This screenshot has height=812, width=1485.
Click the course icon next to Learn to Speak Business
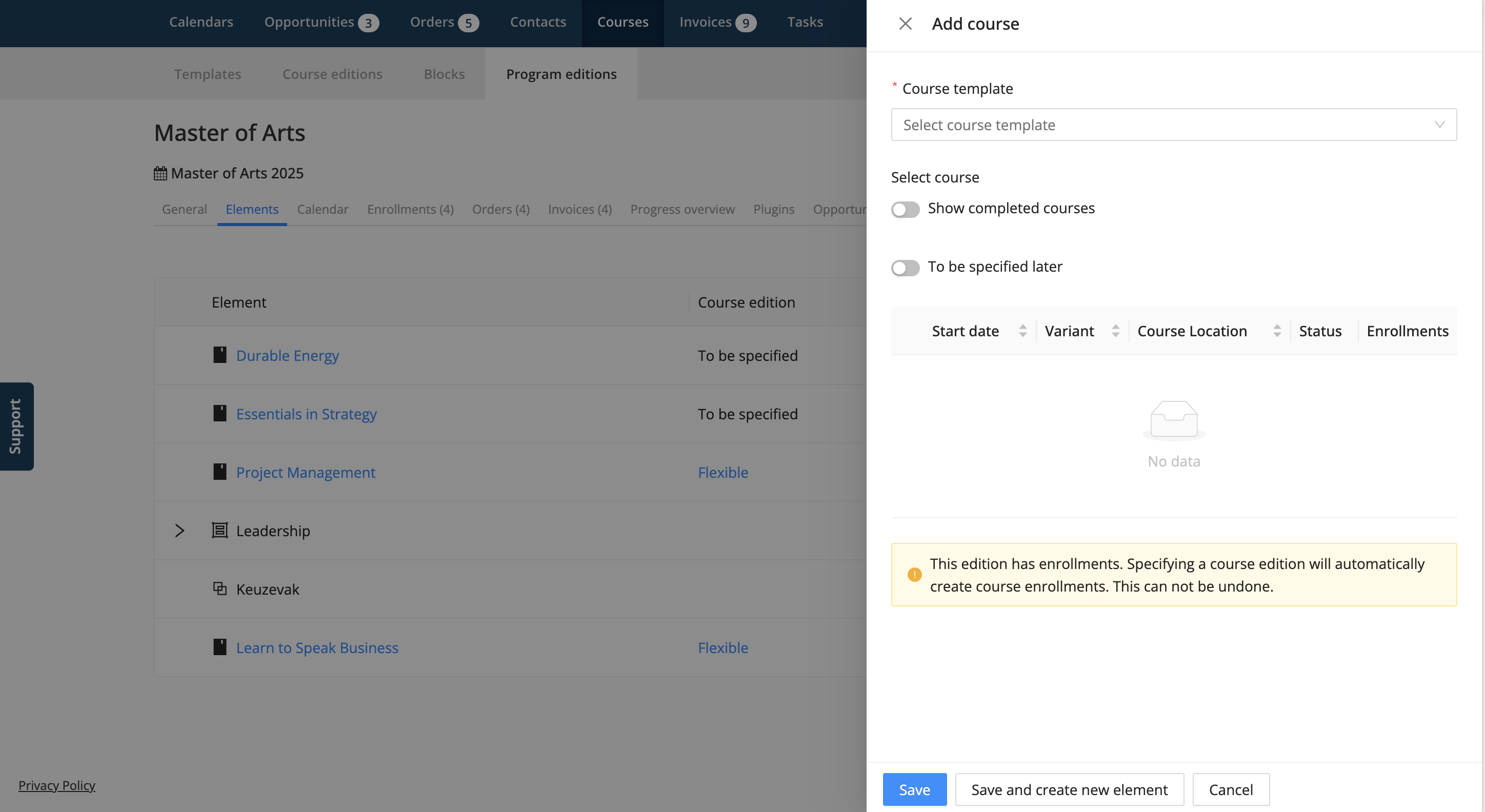tap(219, 647)
